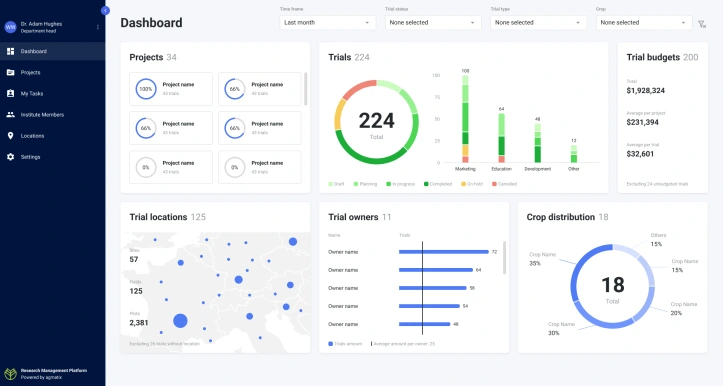Click the Projects list scrollbar
This screenshot has width=723, height=386.
click(x=305, y=89)
